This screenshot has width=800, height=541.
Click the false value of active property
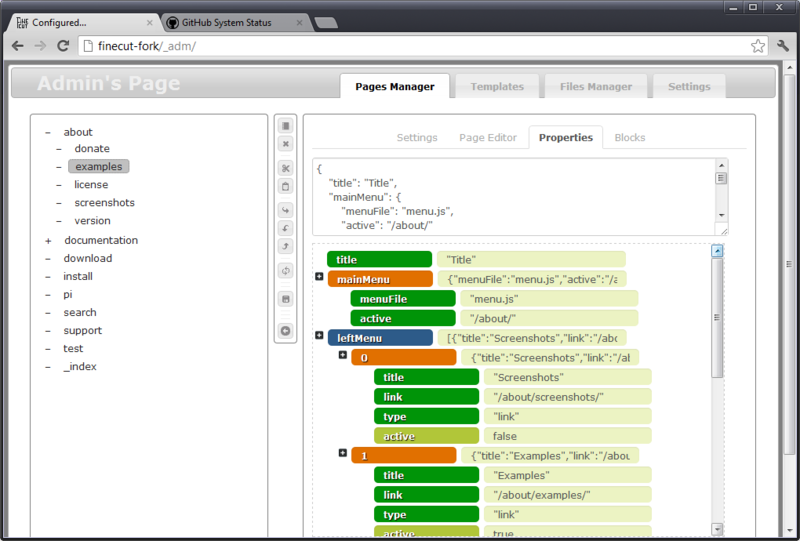567,436
